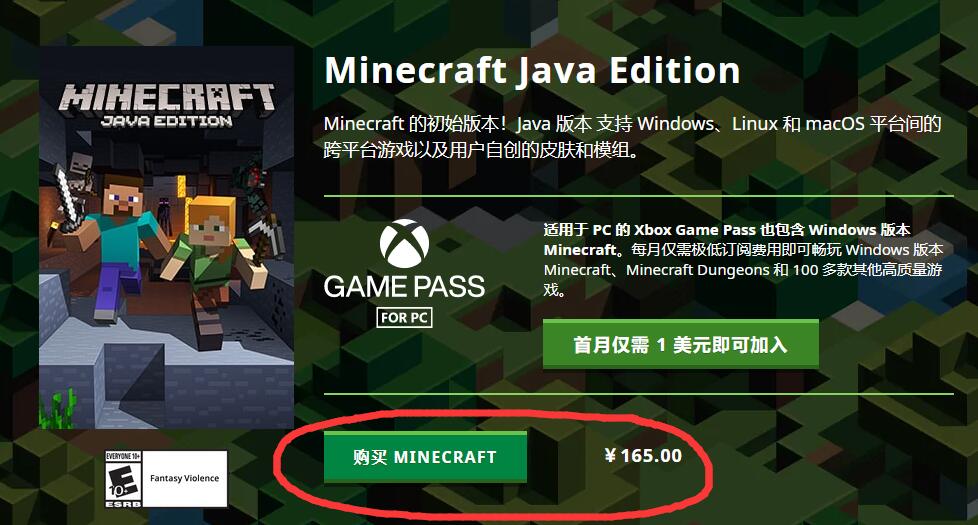Click the green grass block on cover corner

tap(57, 408)
